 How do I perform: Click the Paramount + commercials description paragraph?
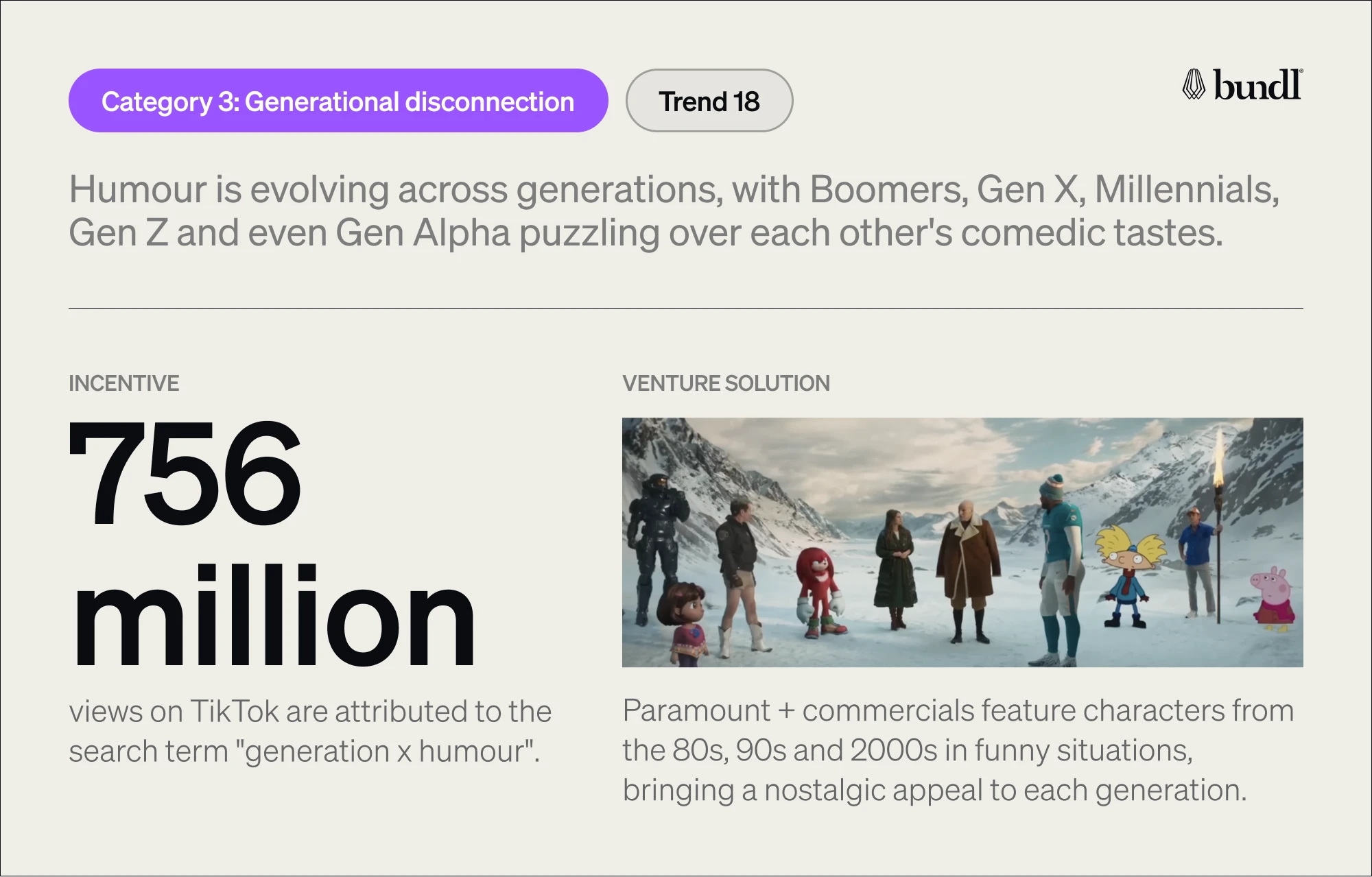[958, 750]
